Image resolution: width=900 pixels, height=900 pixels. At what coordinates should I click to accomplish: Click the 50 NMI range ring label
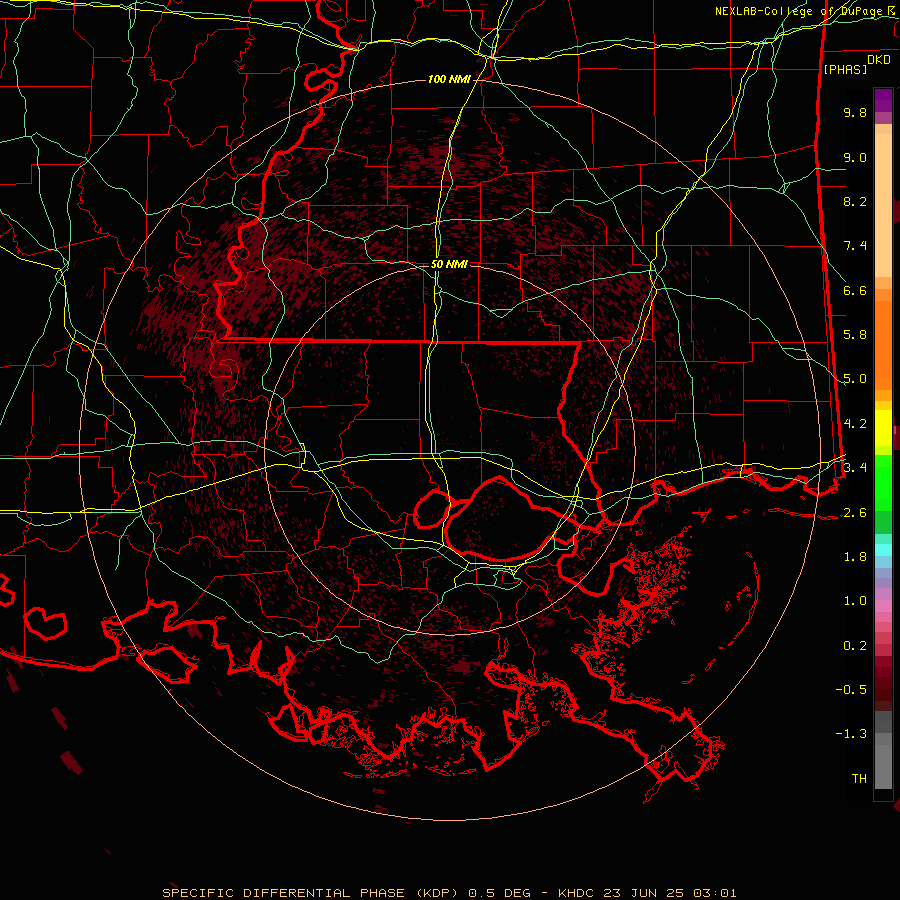coord(449,264)
